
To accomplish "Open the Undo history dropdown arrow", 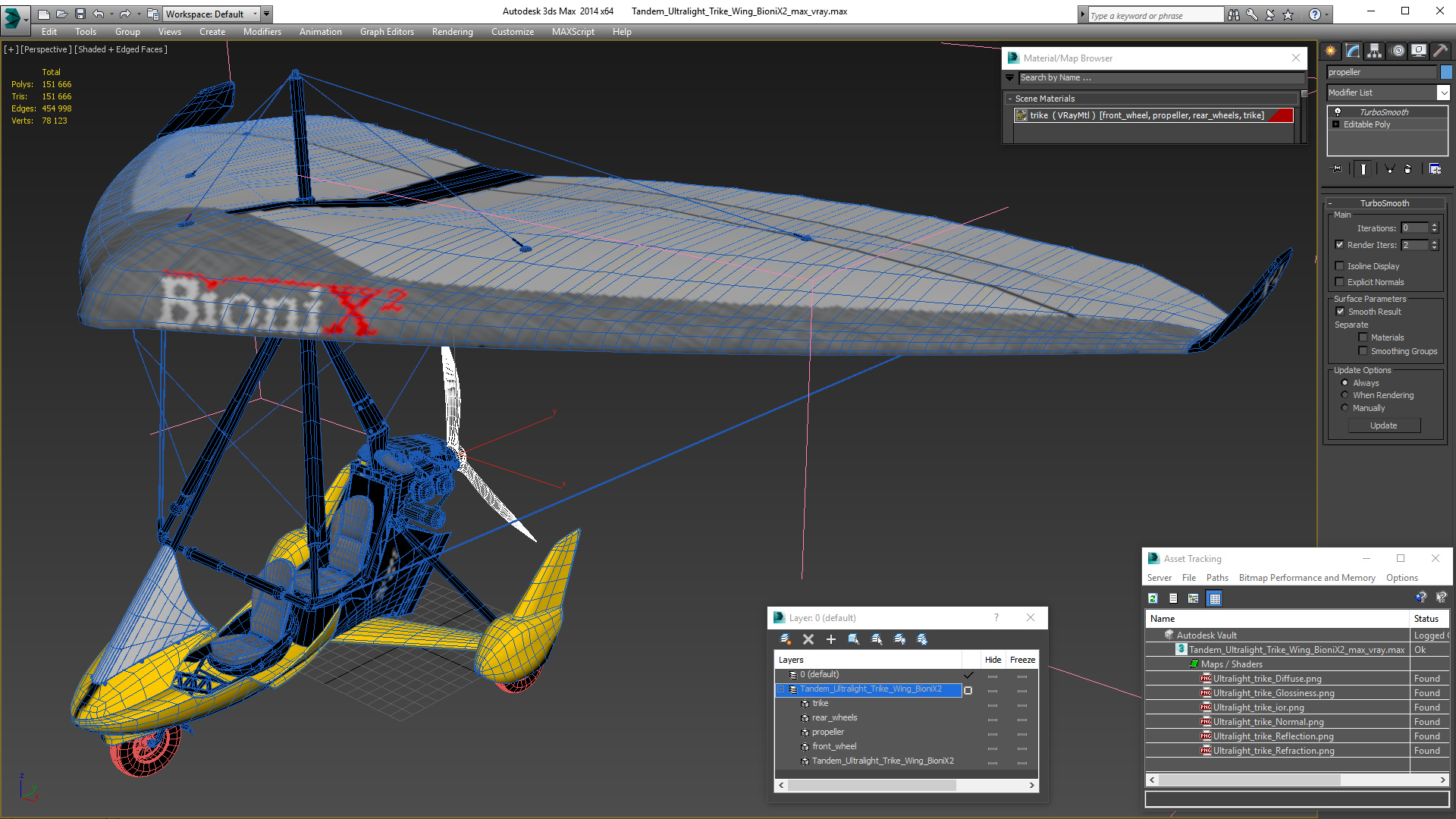I will 111,14.
